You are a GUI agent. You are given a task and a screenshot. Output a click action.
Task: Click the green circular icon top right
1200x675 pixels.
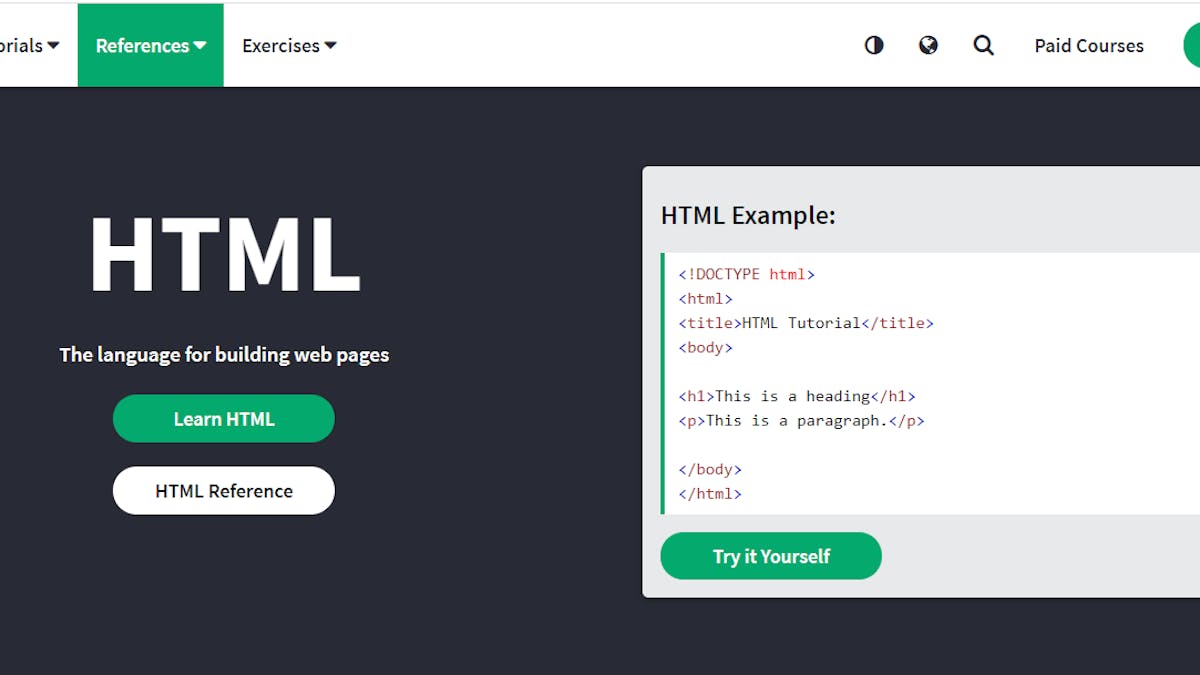1193,45
